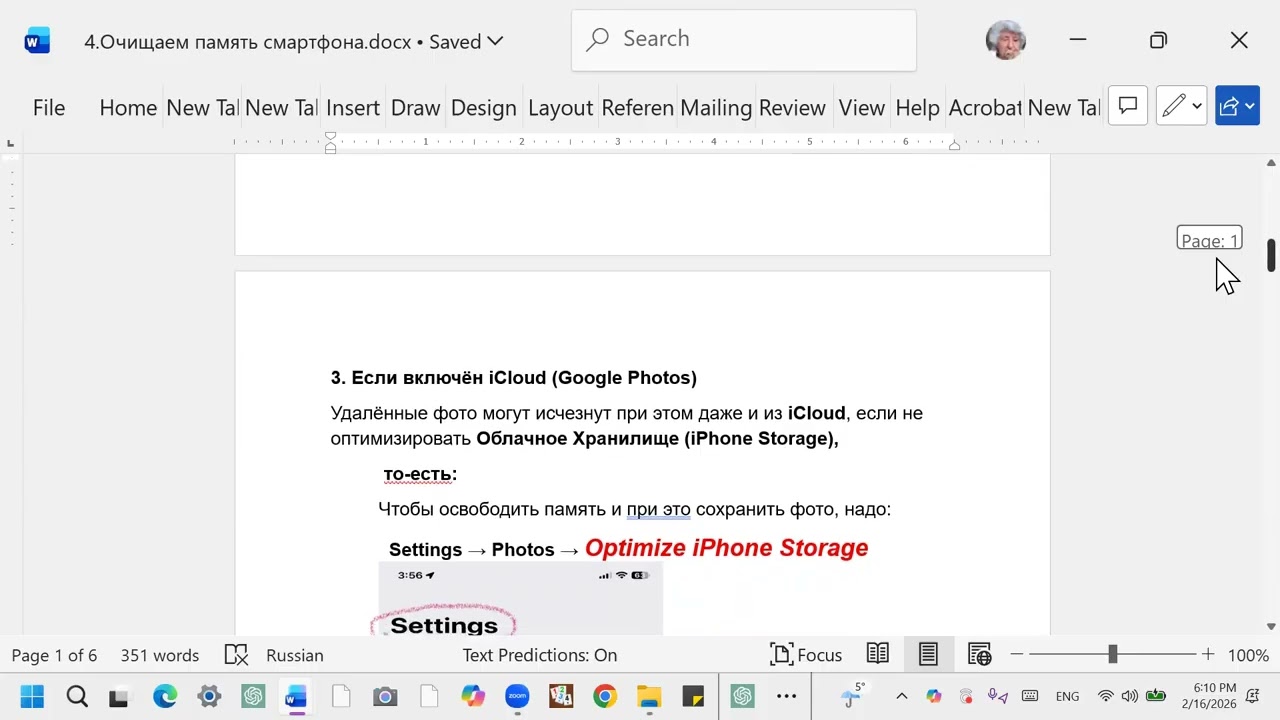
Task: Open File Explorer from taskbar
Action: pos(649,696)
